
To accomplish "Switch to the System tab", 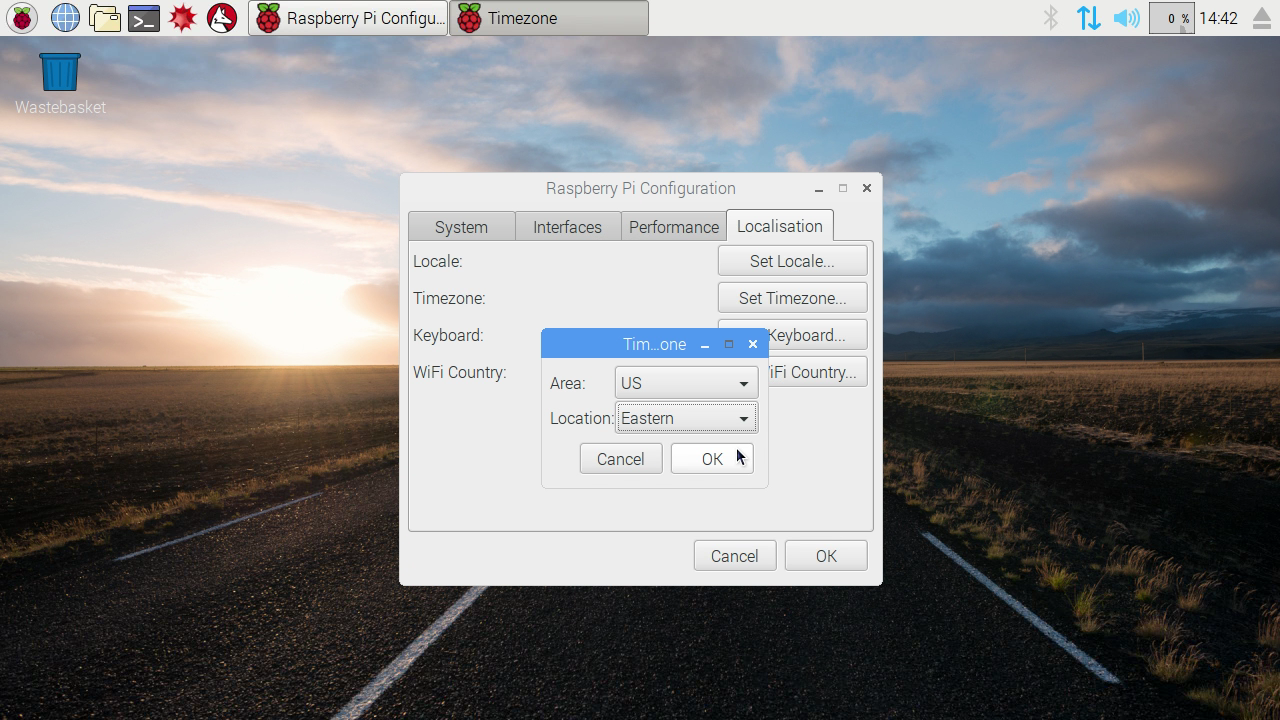I will [461, 227].
